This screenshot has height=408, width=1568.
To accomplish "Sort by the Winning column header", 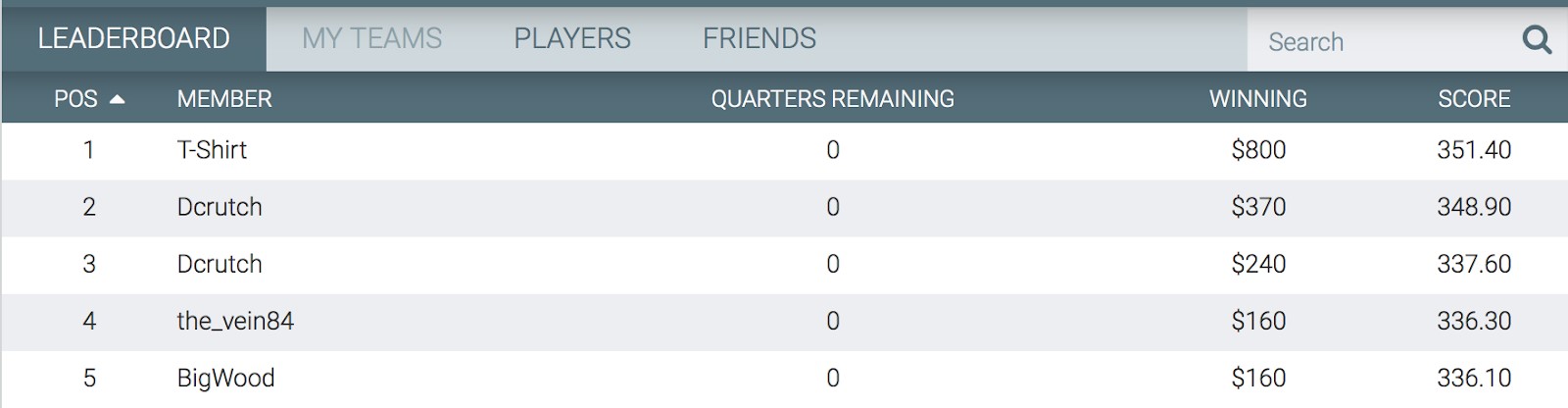I will pyautogui.click(x=1258, y=99).
